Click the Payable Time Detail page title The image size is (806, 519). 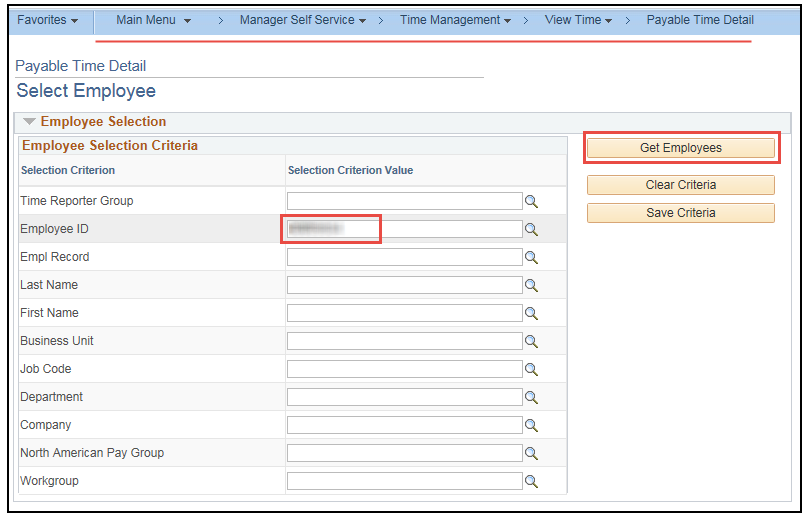tap(81, 66)
